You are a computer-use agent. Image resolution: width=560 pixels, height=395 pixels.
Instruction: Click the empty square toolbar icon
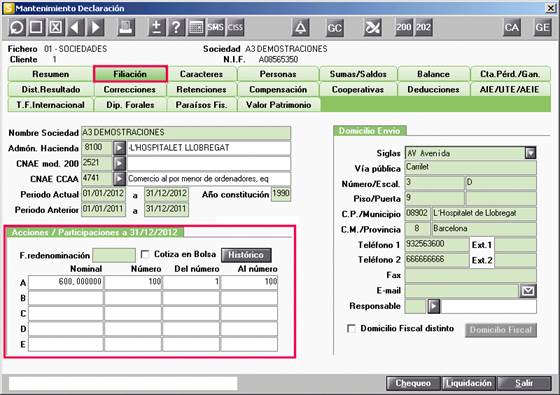(36, 28)
